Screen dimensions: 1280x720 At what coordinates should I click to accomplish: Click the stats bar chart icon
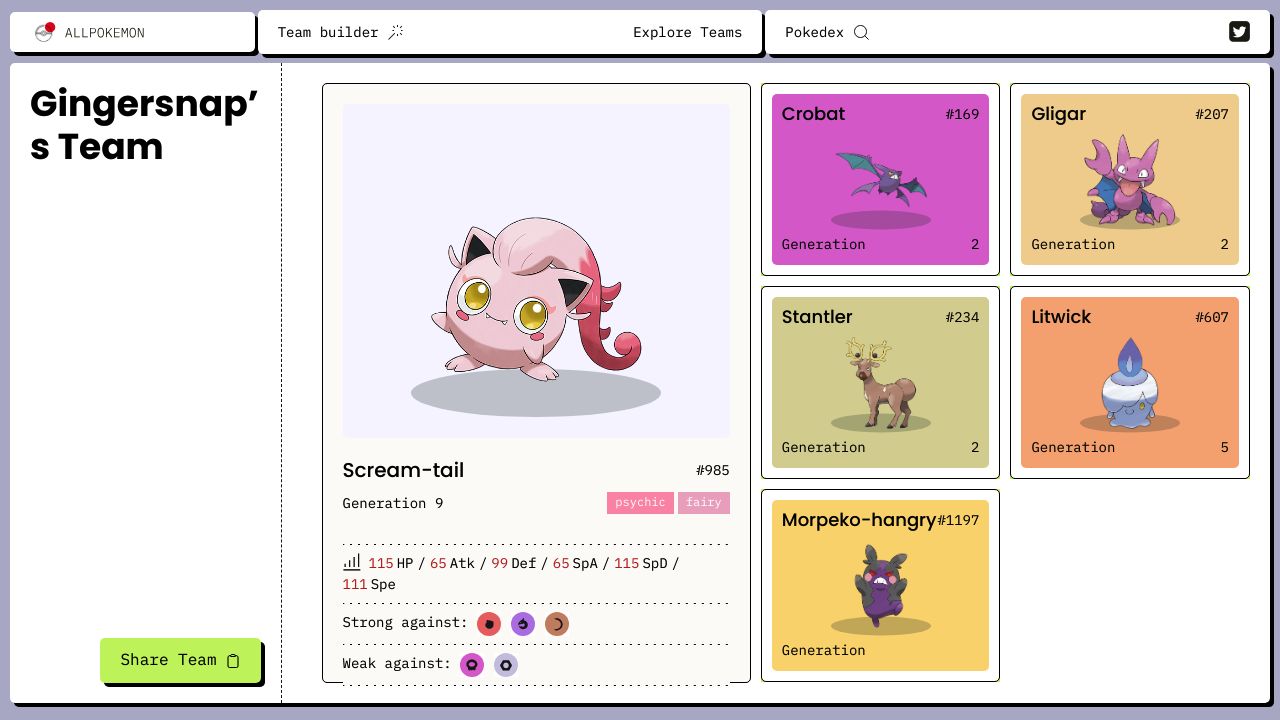tap(352, 562)
